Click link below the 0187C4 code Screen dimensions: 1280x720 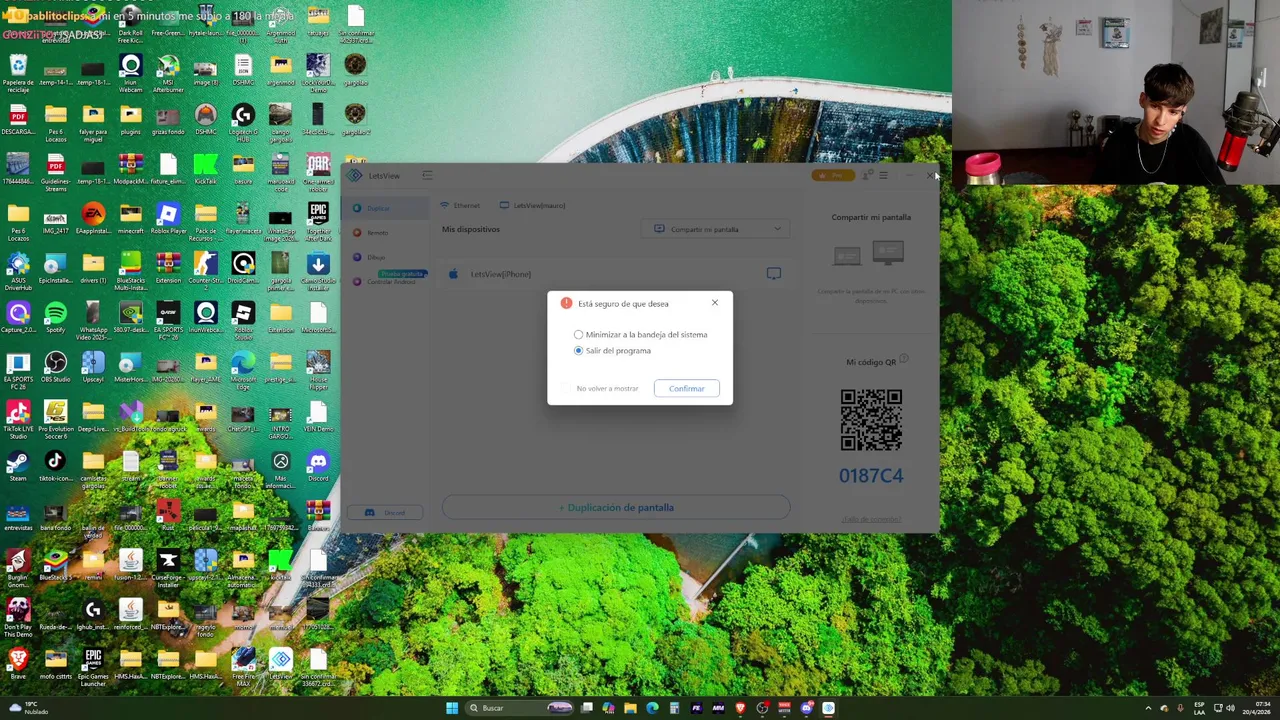(871, 519)
